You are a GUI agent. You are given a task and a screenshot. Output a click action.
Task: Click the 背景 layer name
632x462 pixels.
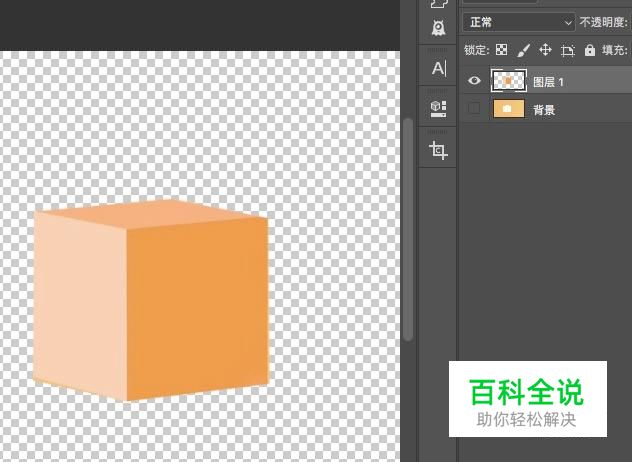click(x=544, y=110)
